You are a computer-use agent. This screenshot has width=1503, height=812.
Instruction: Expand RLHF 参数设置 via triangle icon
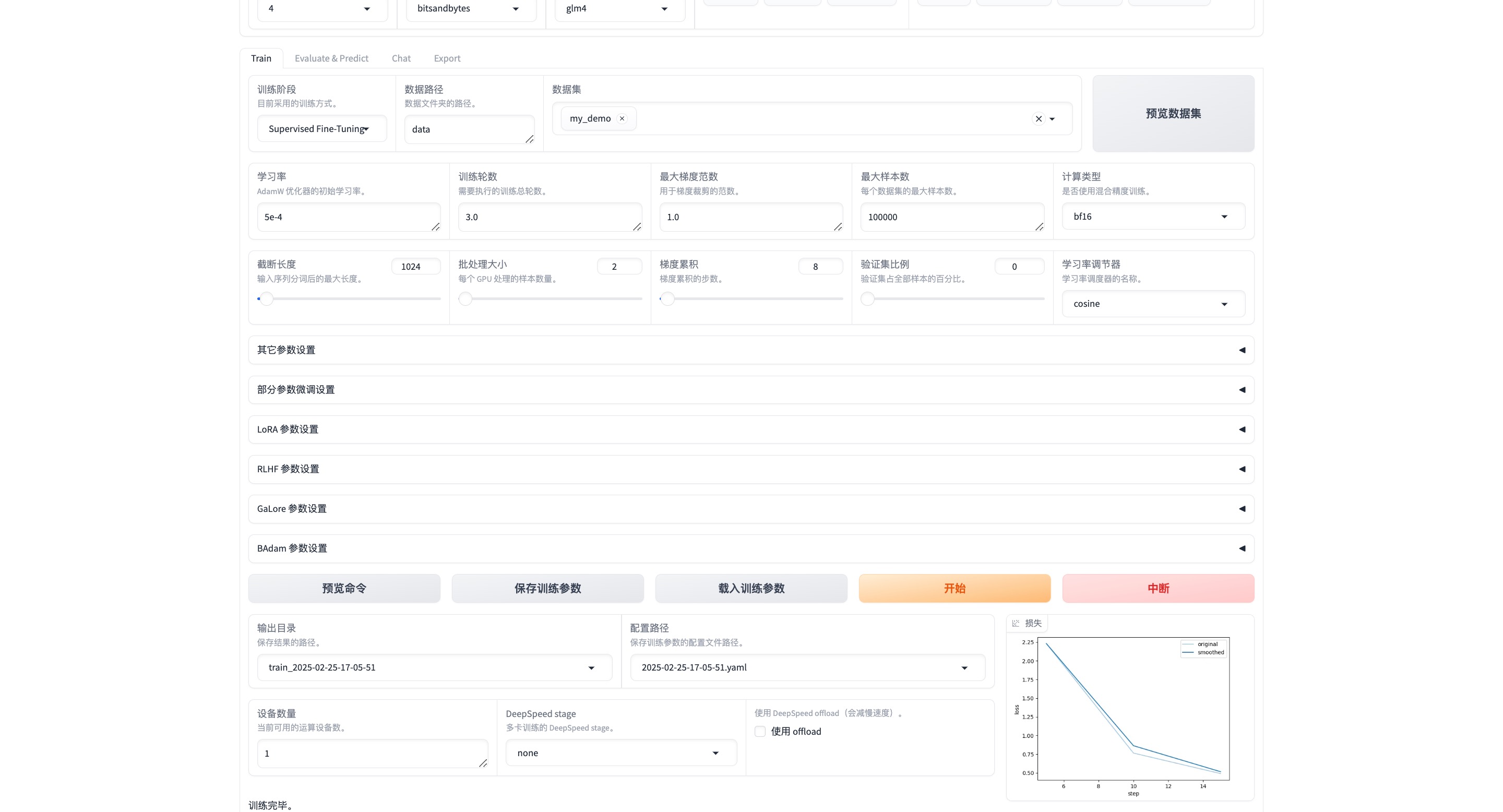(x=1242, y=469)
